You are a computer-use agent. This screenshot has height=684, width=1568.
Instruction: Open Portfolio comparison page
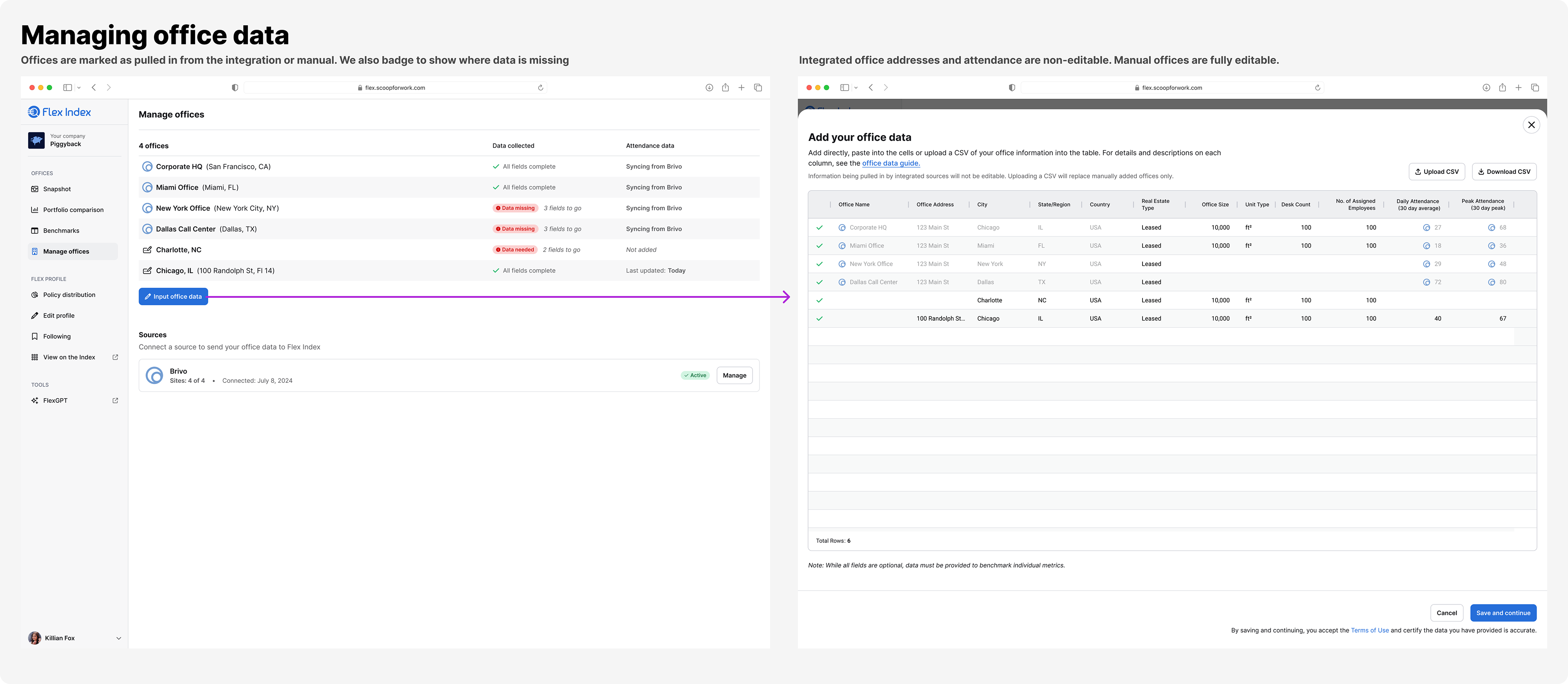pos(73,210)
